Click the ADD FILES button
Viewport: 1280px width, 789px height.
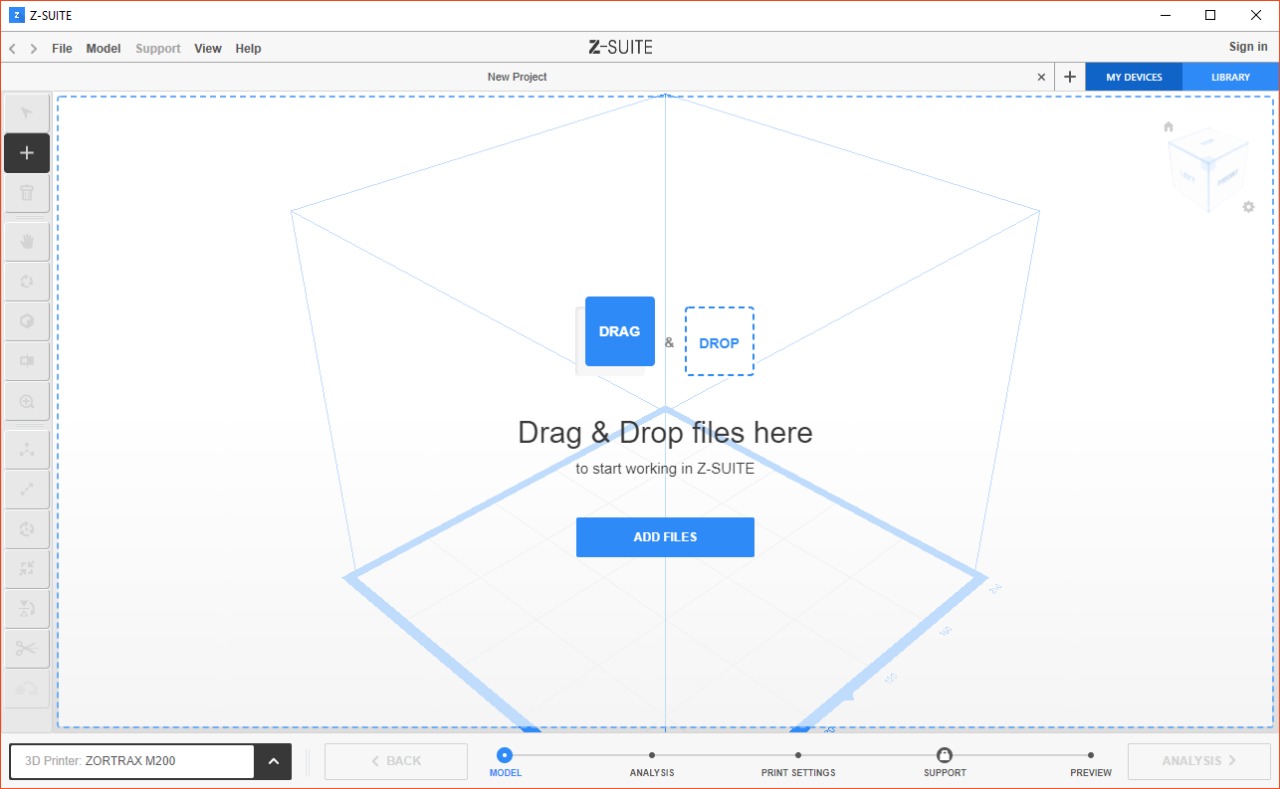(x=665, y=537)
